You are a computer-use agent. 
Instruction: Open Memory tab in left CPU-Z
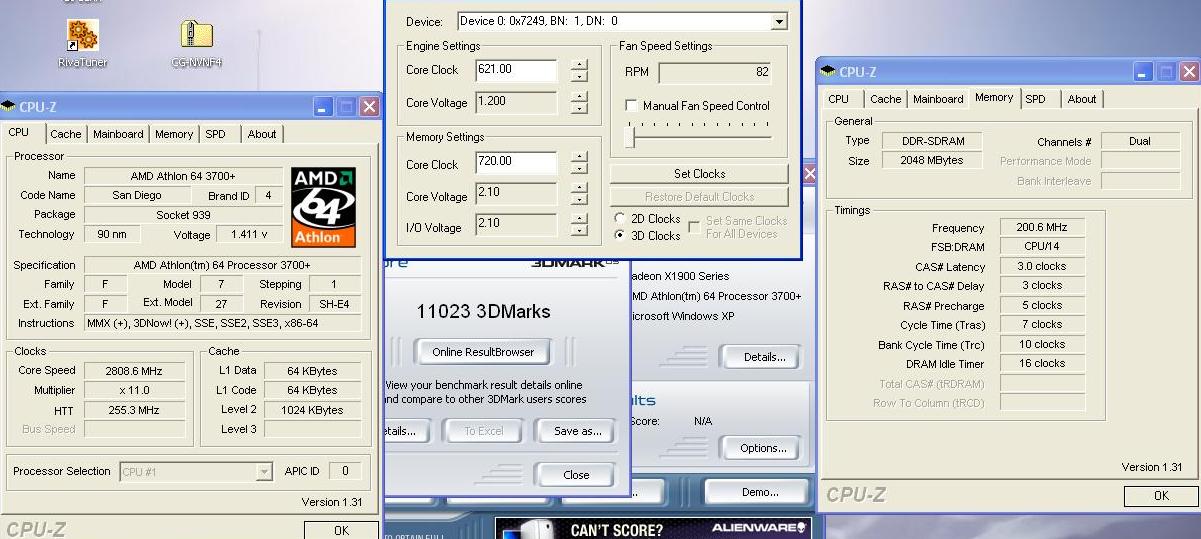coord(174,134)
